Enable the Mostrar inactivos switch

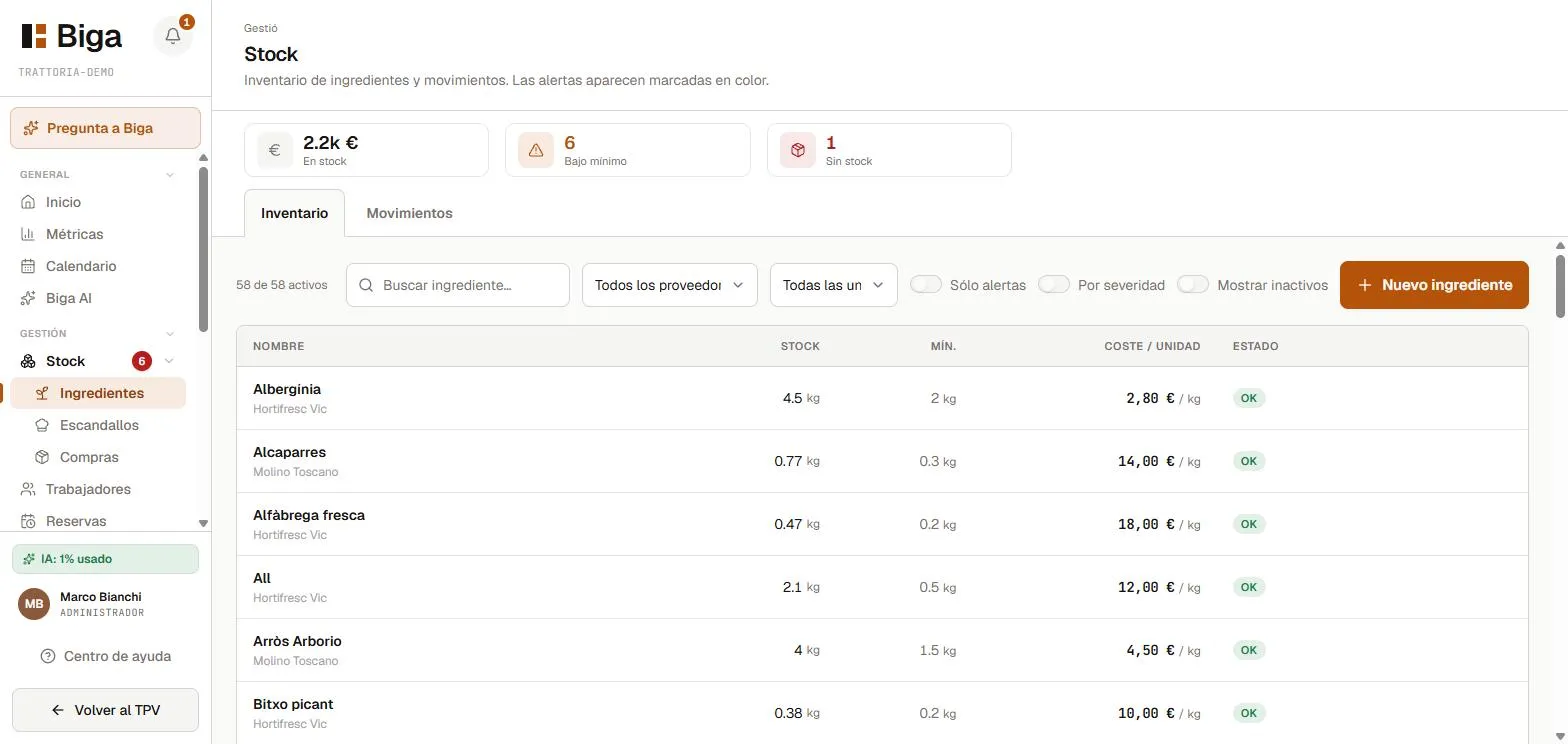(x=1193, y=285)
